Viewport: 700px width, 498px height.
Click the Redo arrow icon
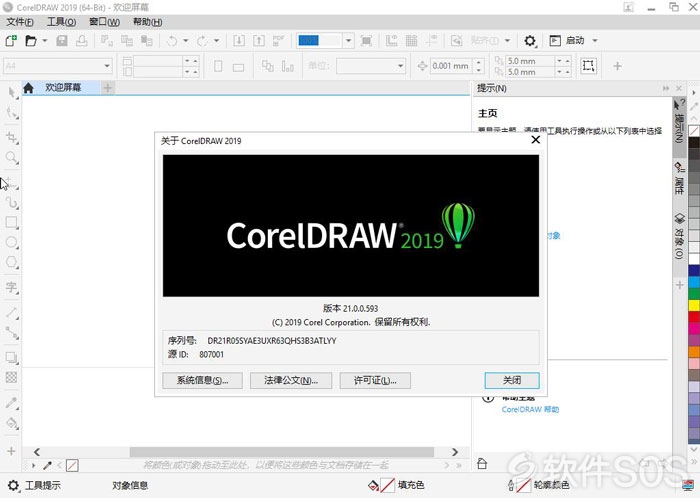point(202,41)
